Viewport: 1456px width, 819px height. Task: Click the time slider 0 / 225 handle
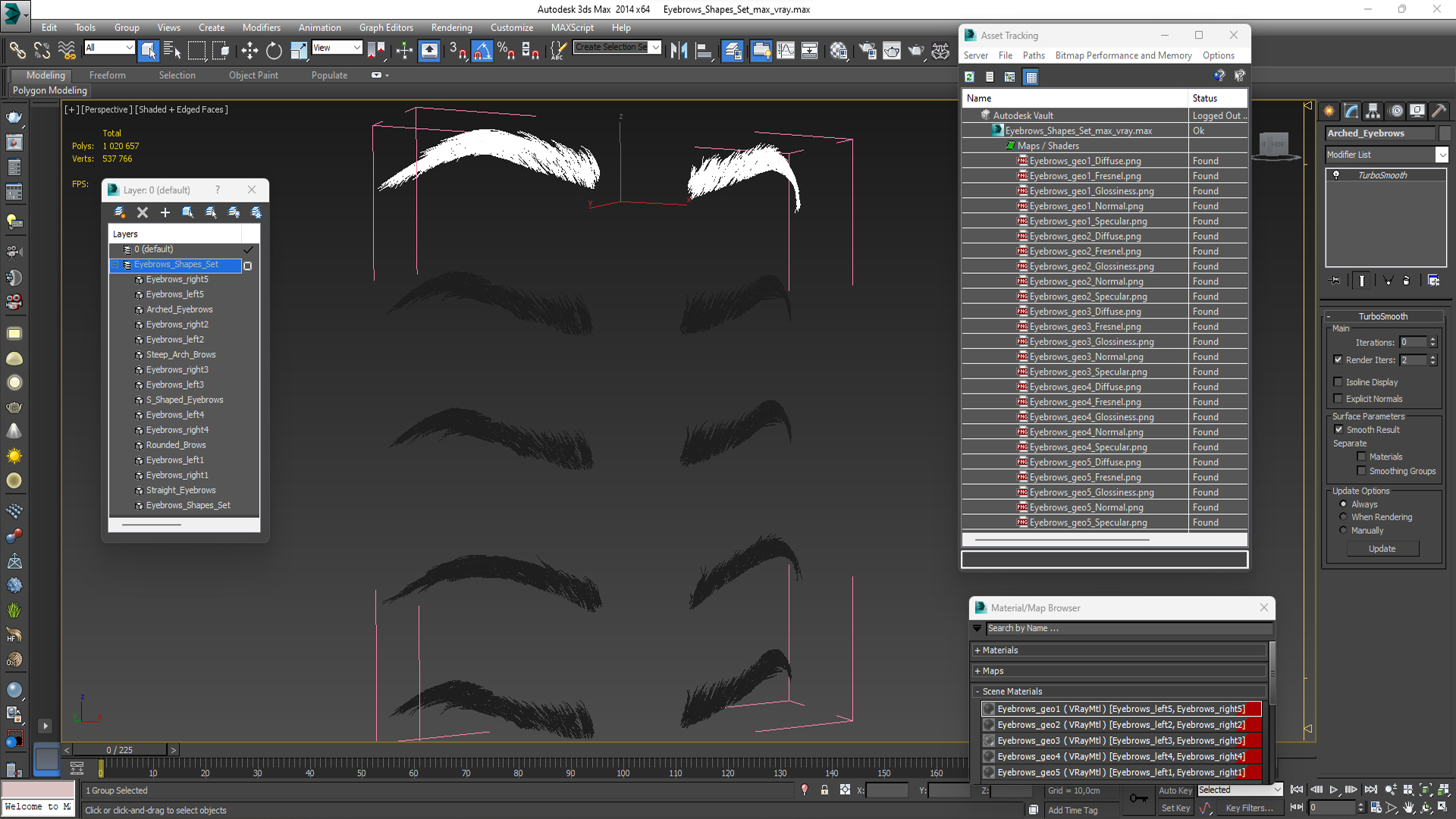[120, 749]
